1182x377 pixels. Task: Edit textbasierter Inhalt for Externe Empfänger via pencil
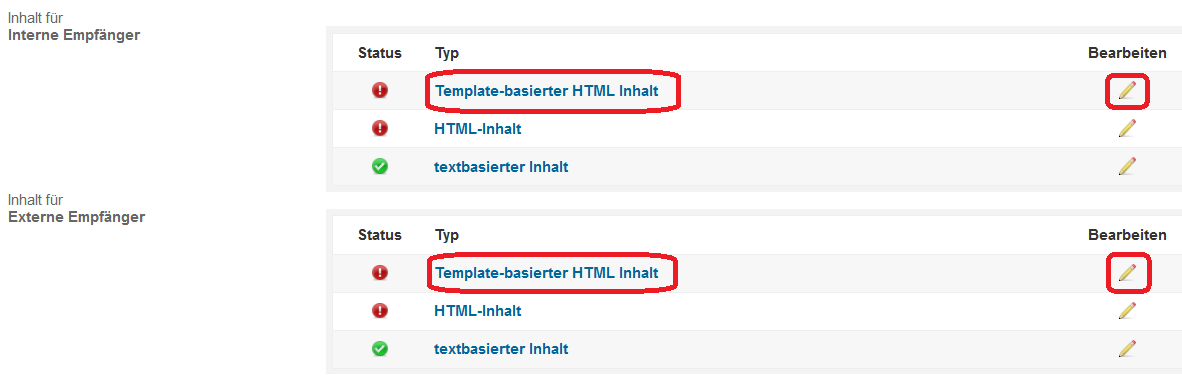pyautogui.click(x=1127, y=348)
